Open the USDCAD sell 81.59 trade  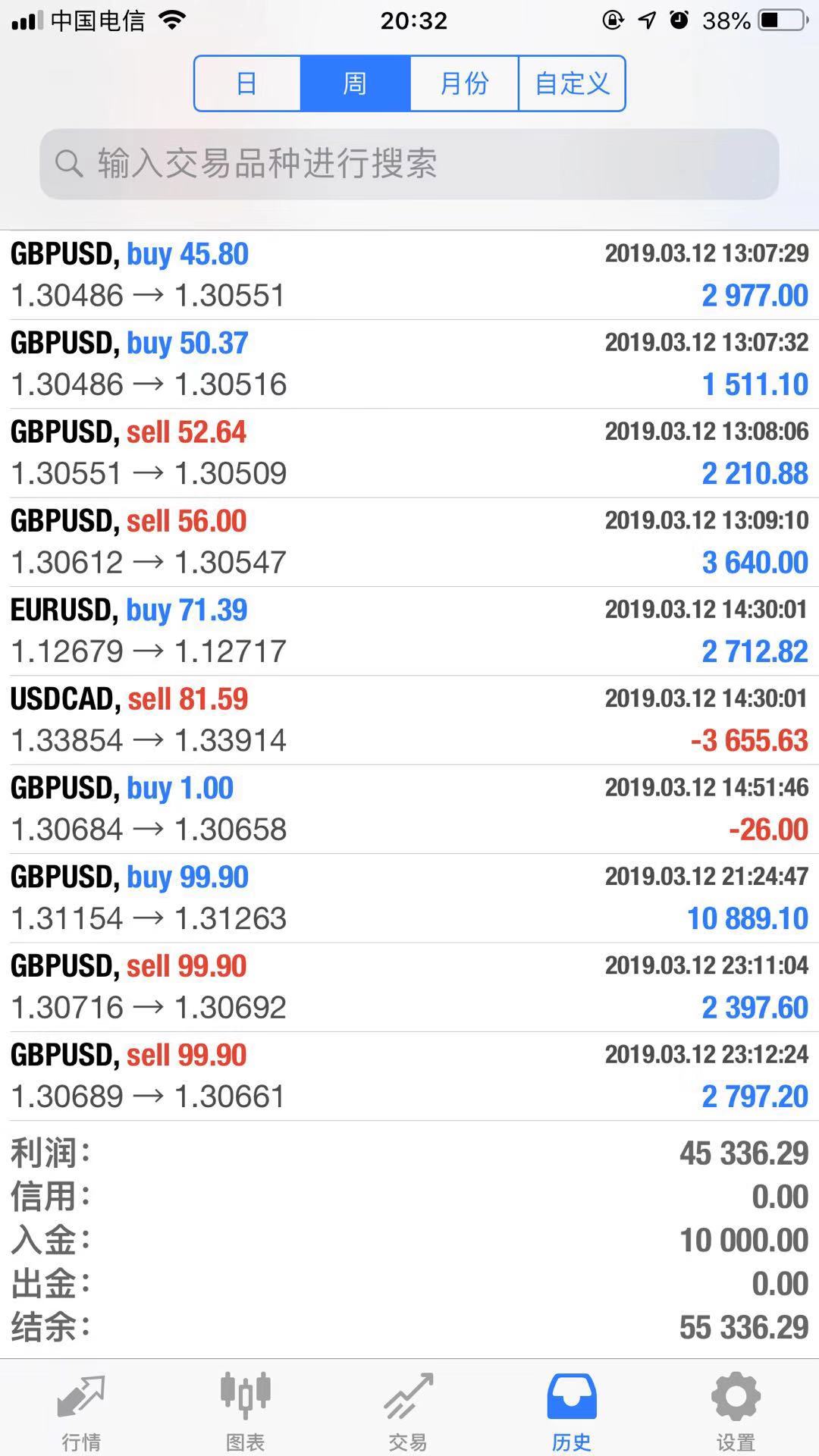tap(409, 720)
